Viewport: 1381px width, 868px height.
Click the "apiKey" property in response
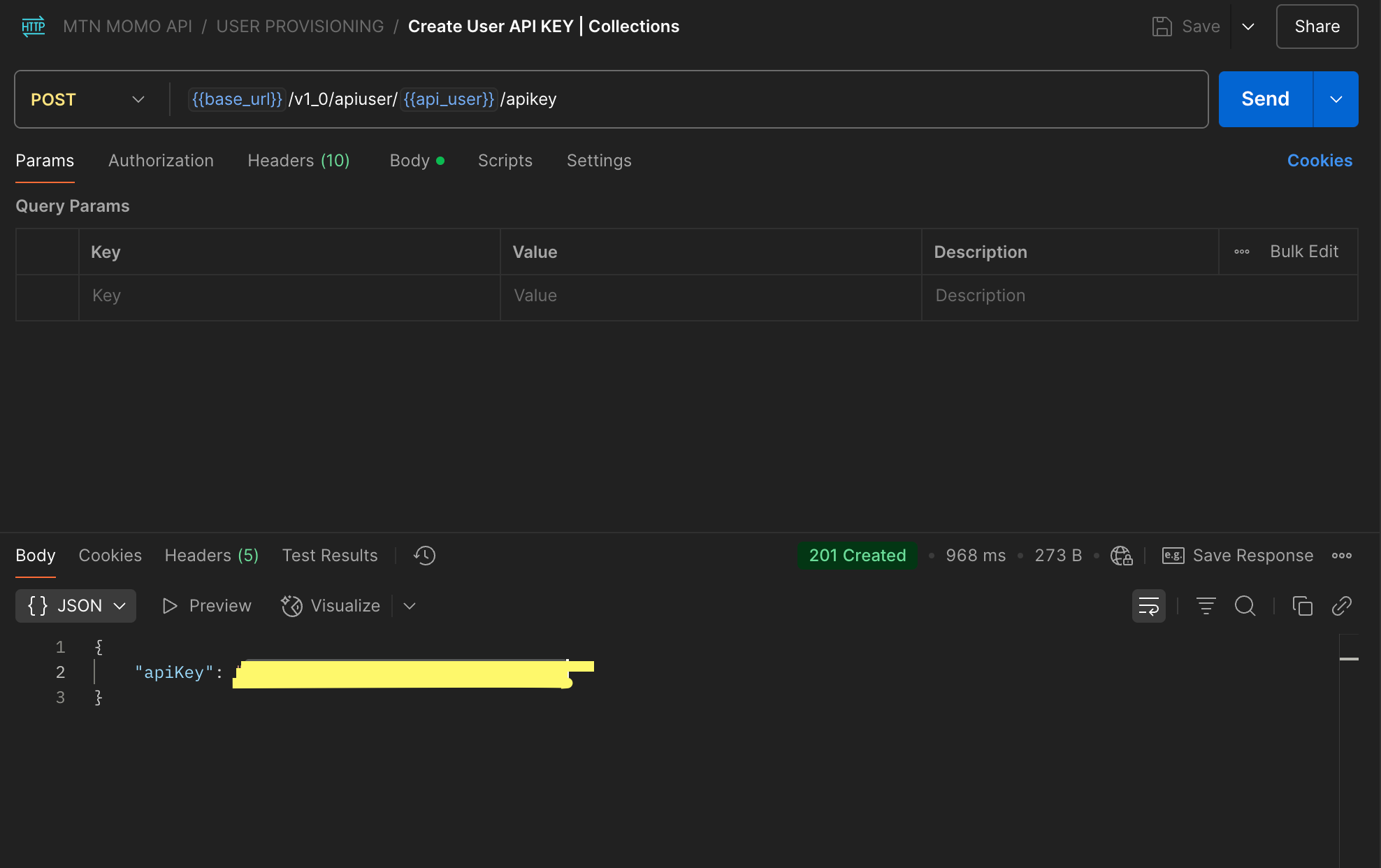[x=173, y=672]
